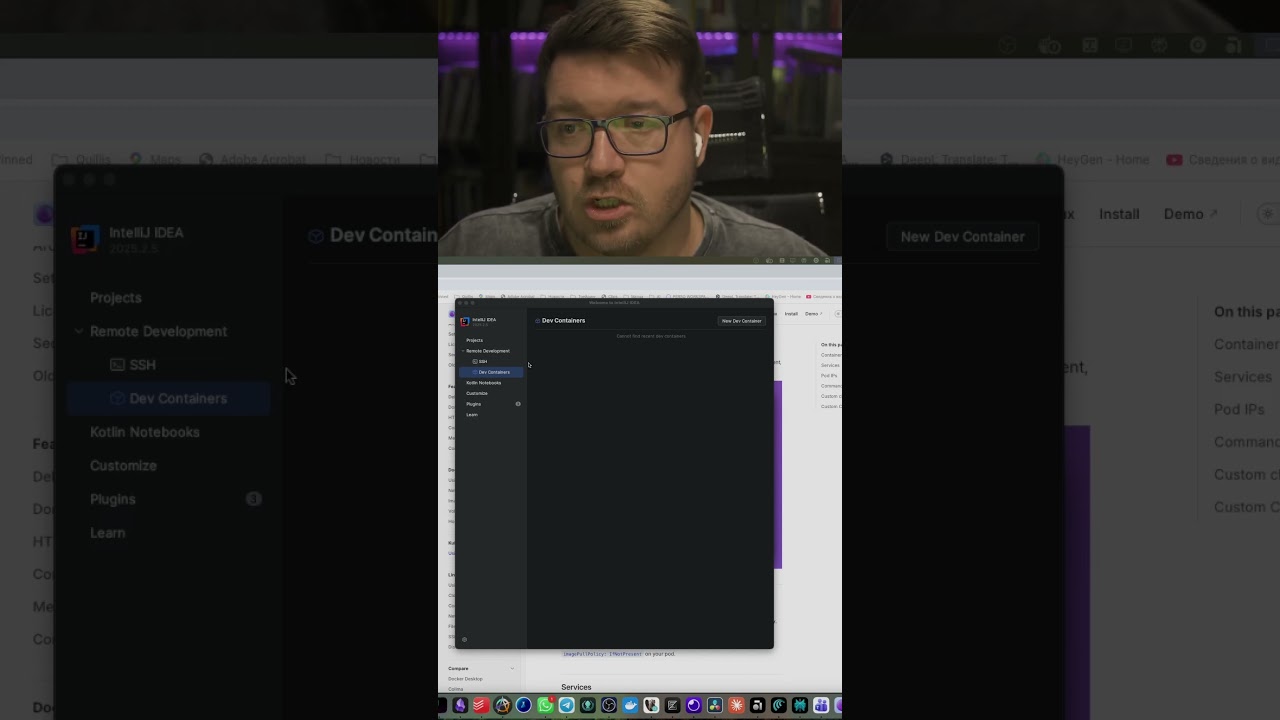Open WhatsApp from the dock
1280x720 pixels.
pyautogui.click(x=545, y=706)
